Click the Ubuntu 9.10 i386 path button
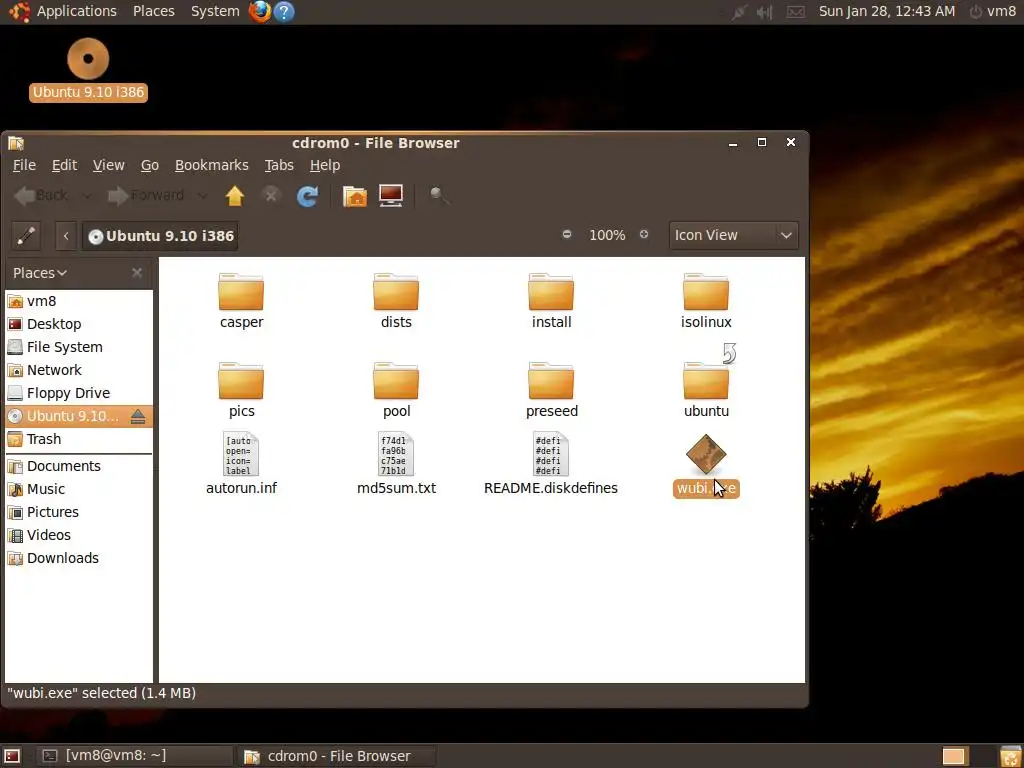1024x768 pixels. (x=161, y=236)
